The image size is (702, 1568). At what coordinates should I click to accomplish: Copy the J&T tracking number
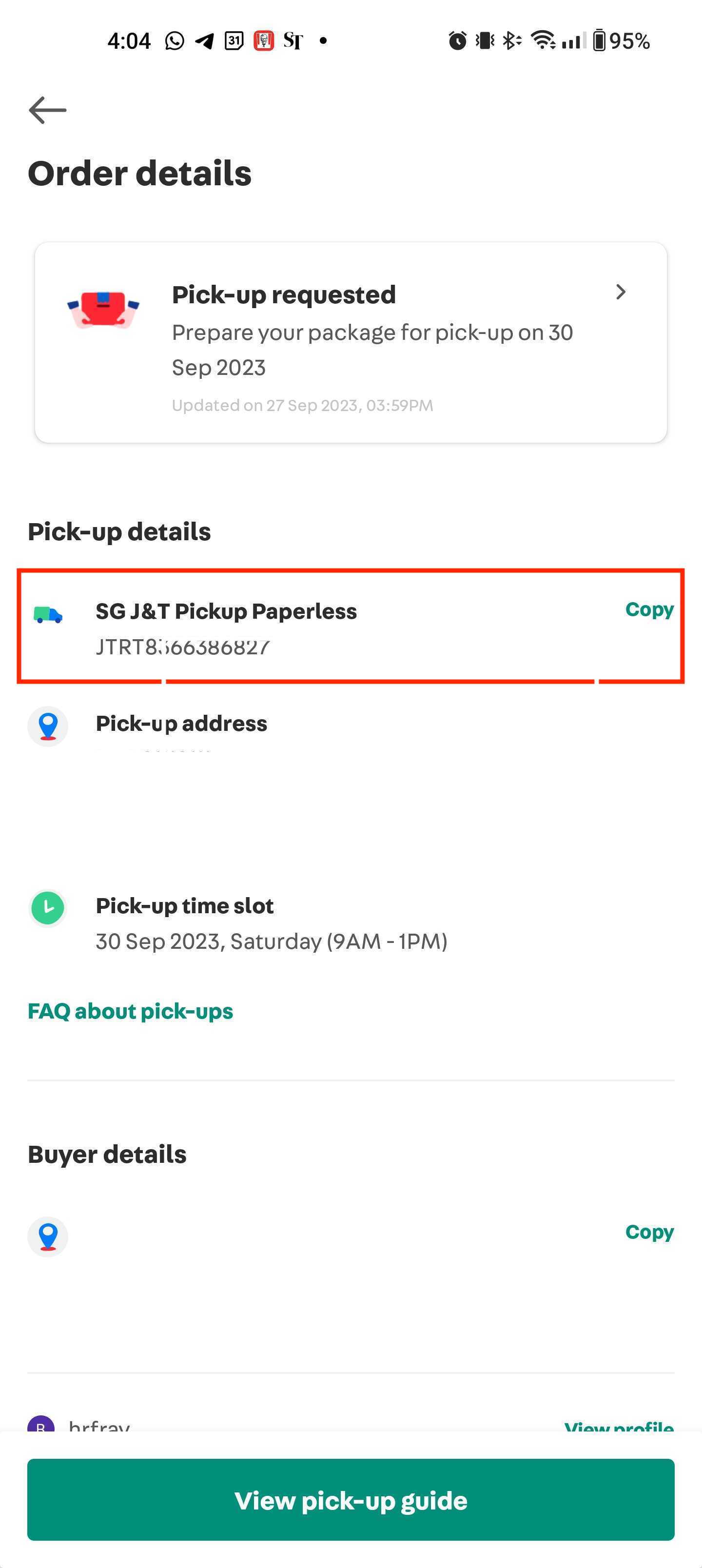[649, 609]
